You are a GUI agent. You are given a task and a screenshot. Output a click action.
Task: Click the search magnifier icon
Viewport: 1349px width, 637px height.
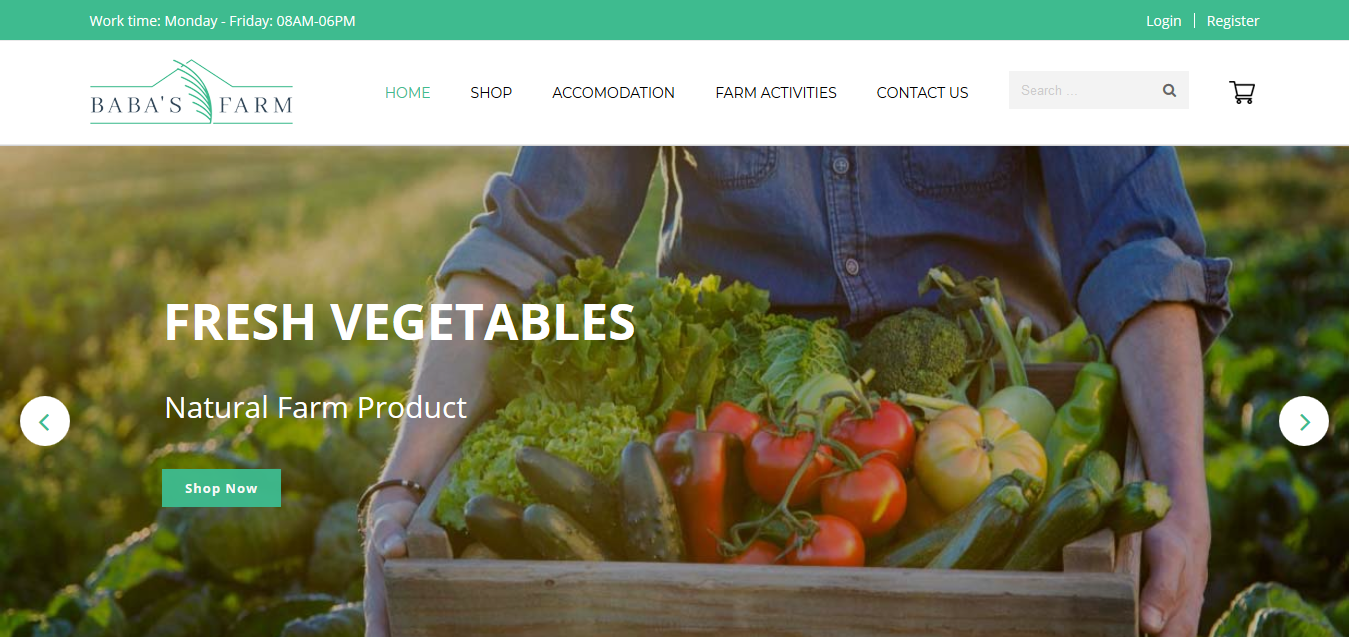click(x=1169, y=90)
